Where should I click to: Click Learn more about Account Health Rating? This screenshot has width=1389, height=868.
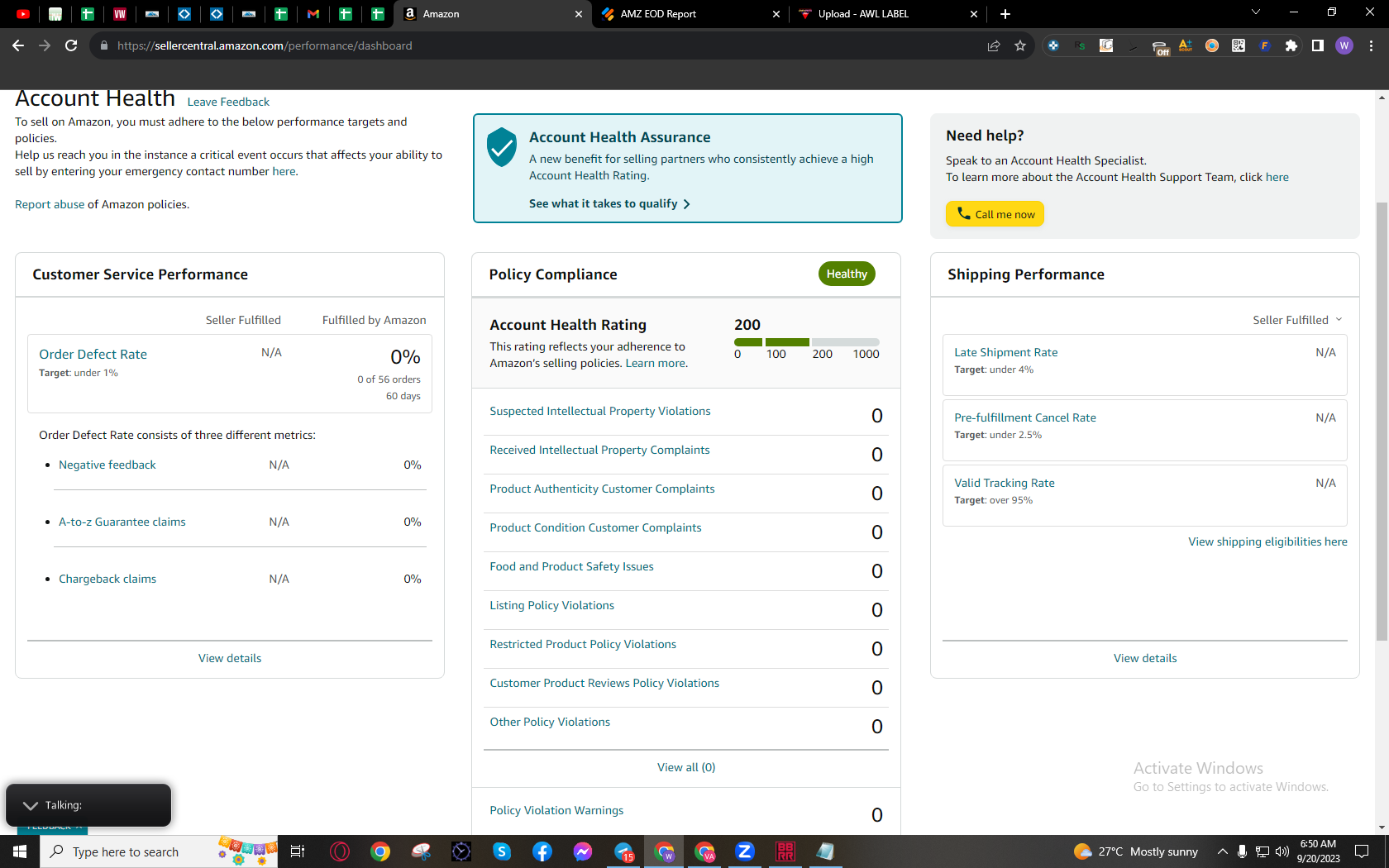pos(655,363)
